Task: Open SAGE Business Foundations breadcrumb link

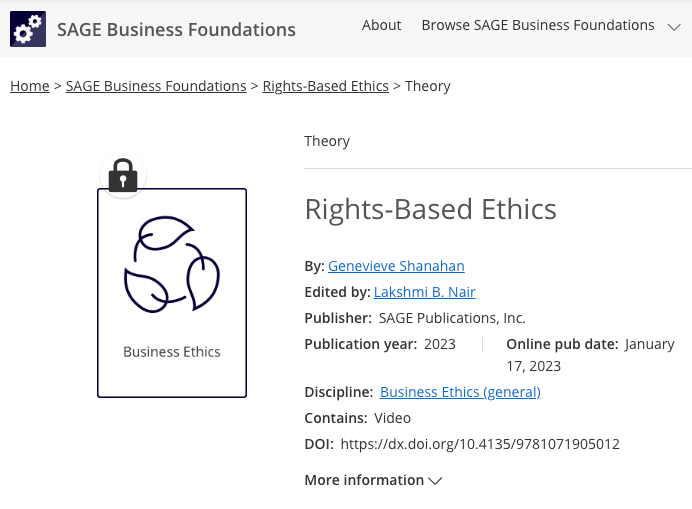Action: (x=156, y=86)
